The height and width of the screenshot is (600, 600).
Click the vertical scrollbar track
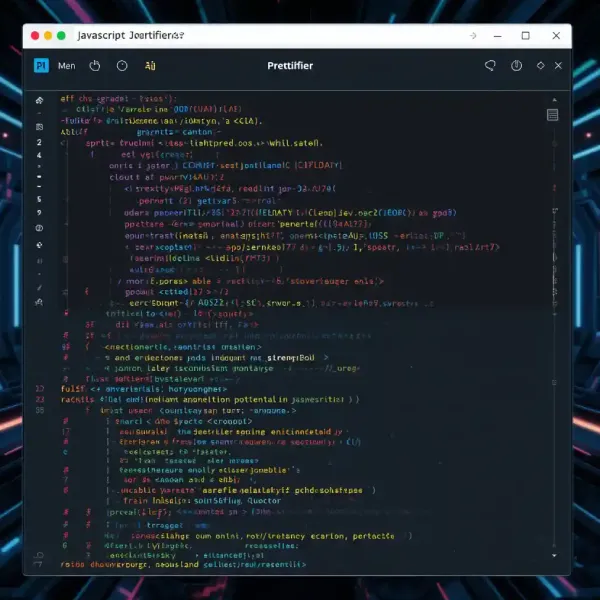(x=554, y=337)
